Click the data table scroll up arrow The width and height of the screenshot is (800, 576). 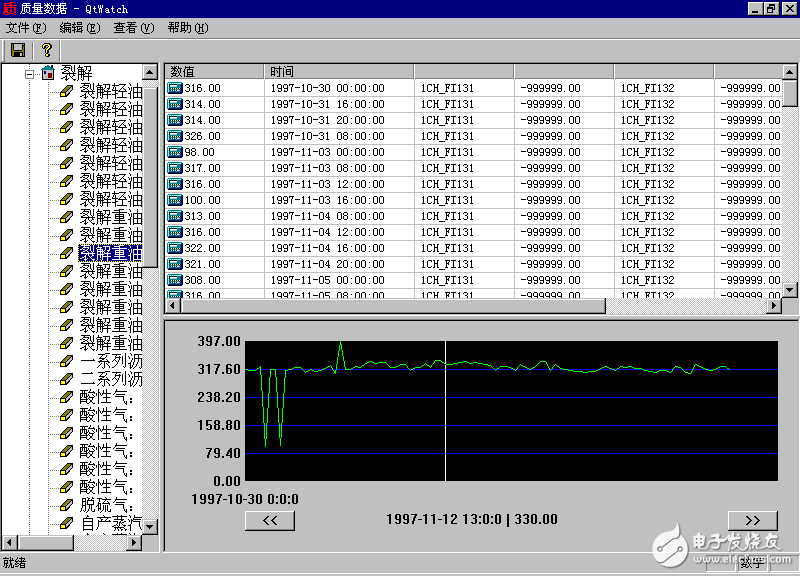click(790, 72)
